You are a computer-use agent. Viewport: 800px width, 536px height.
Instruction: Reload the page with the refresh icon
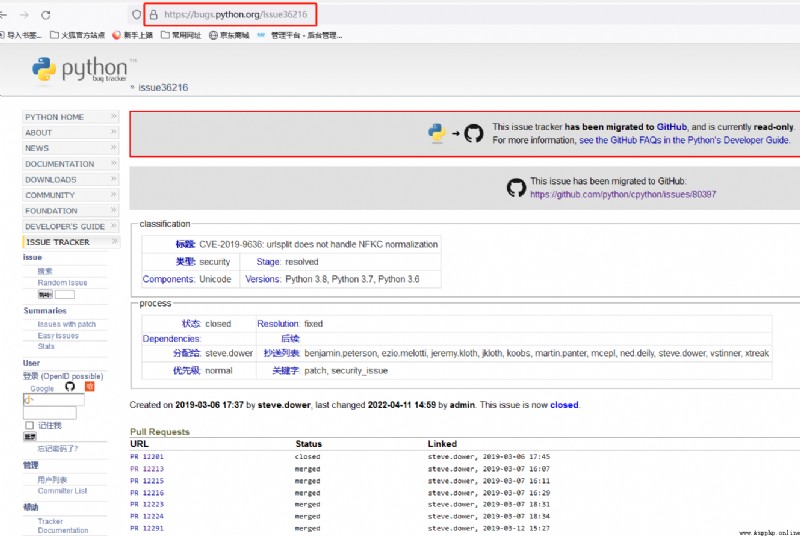[45, 15]
